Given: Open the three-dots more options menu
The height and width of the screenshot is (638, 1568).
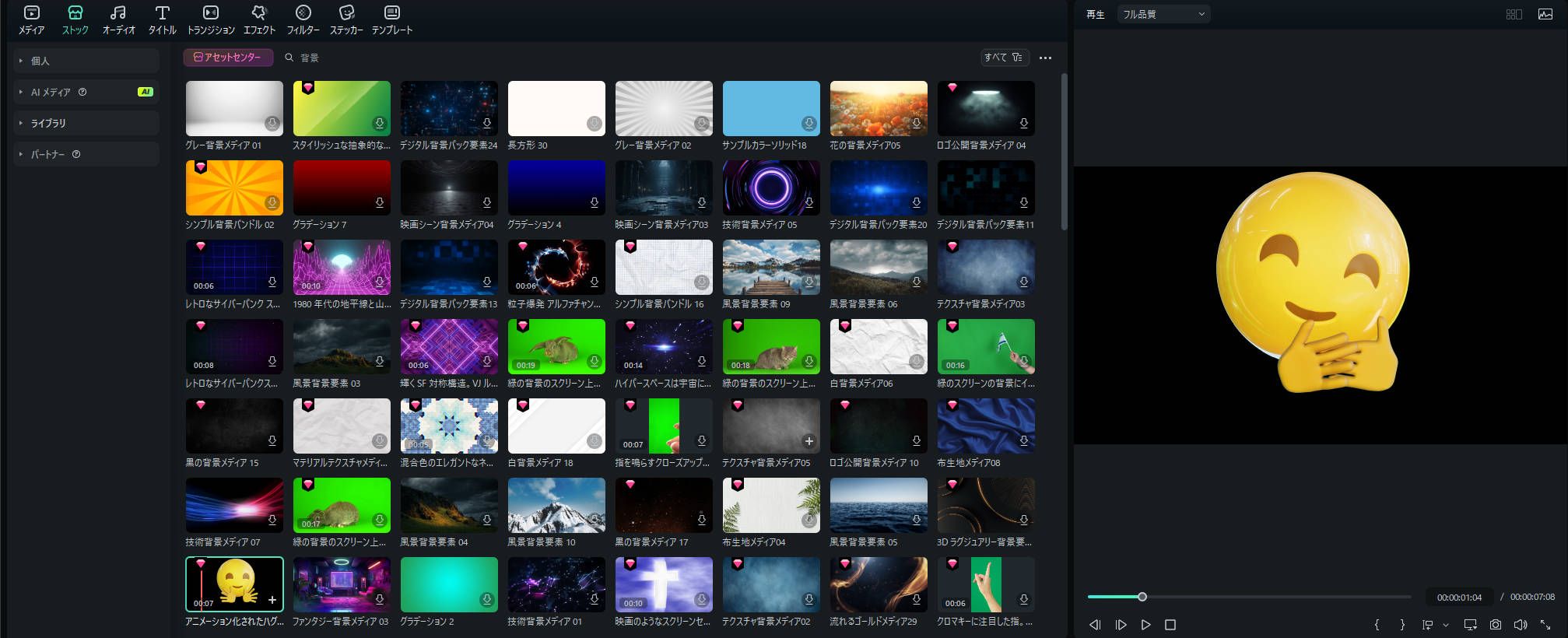Looking at the screenshot, I should coord(1045,58).
